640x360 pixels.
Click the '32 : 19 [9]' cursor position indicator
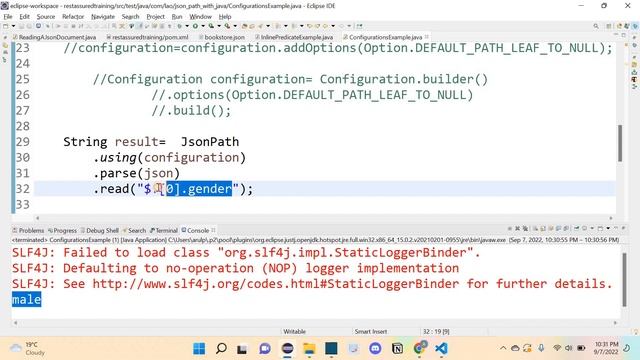tap(436, 331)
